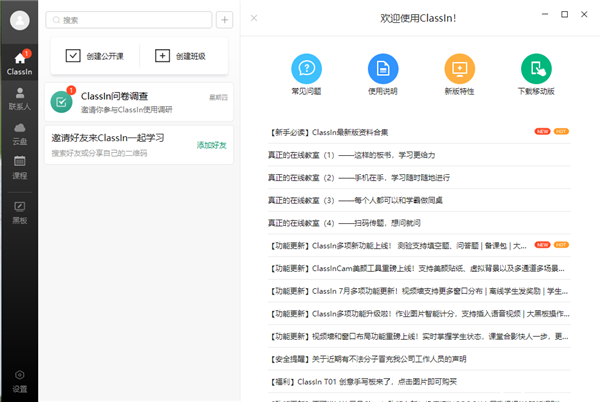Open 【安全提醒】 company staff impersonation notice
The image size is (600, 402).
point(390,358)
